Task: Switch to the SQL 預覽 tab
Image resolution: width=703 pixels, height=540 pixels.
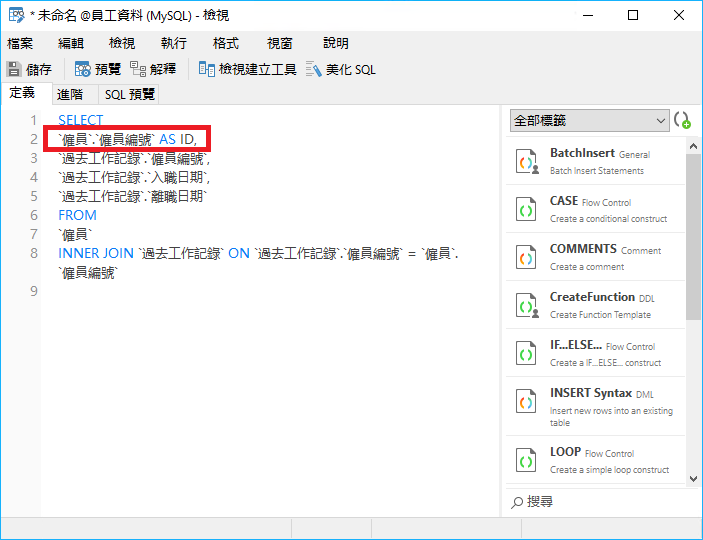Action: [130, 94]
